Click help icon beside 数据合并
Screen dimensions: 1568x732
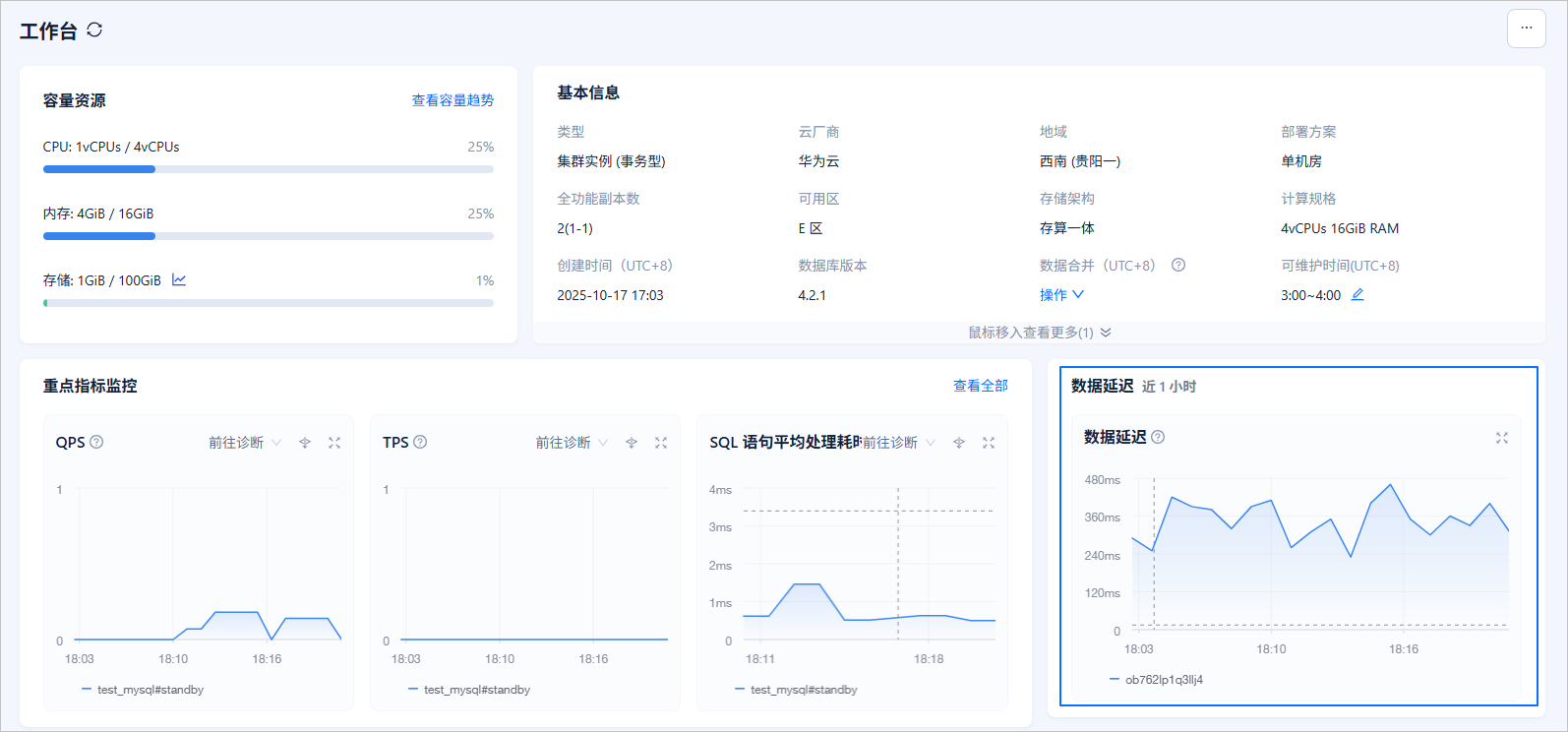click(1178, 265)
